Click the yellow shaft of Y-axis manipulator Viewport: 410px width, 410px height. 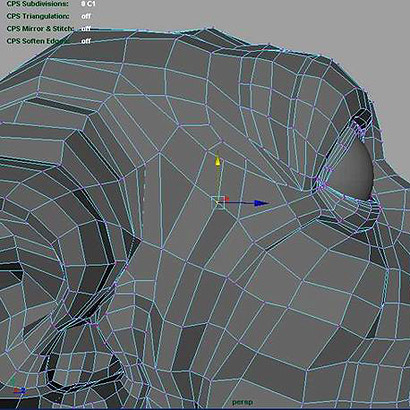click(218, 182)
